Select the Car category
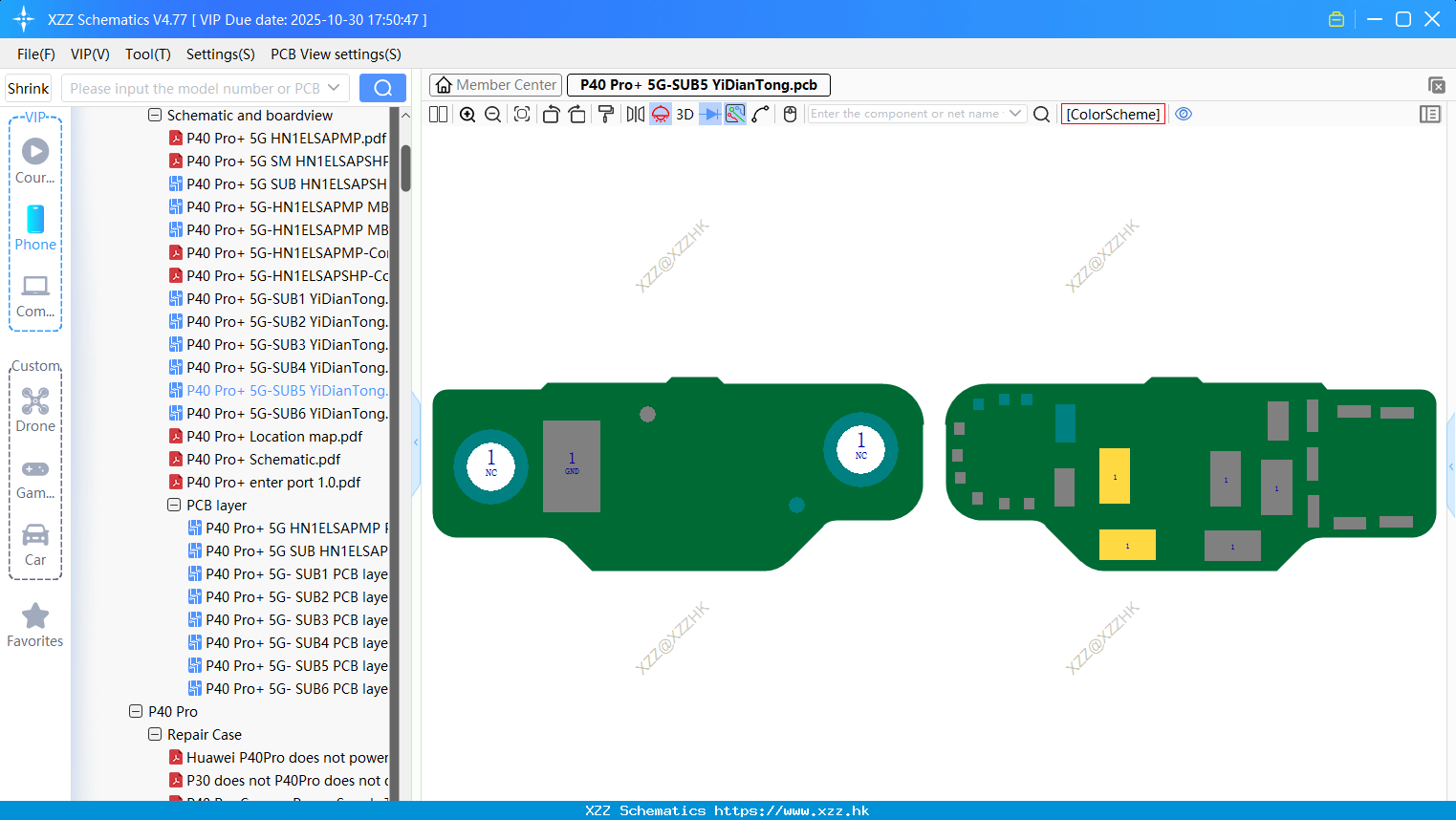 pyautogui.click(x=35, y=545)
